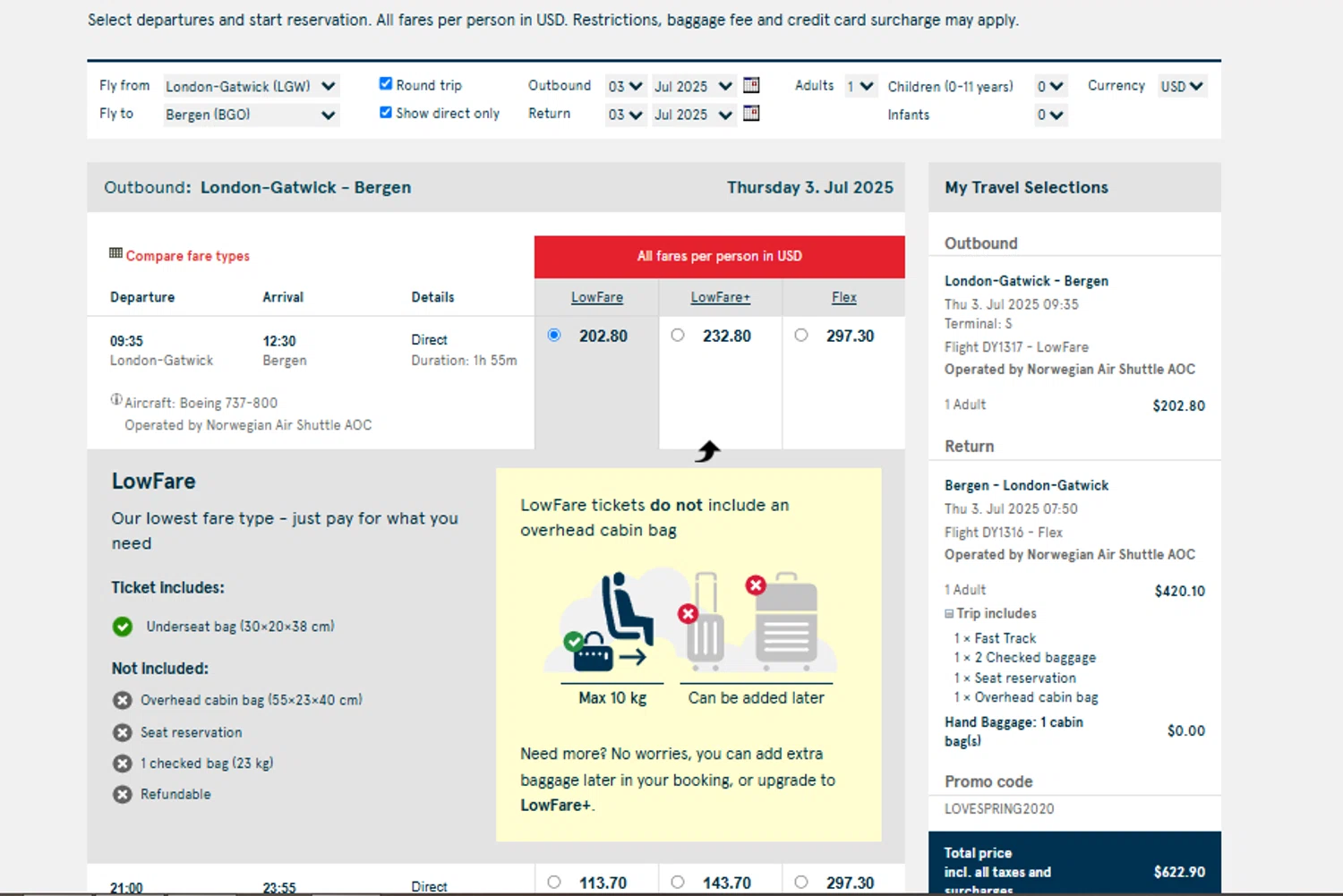Click the X icon beside 1 checked bag

point(123,764)
